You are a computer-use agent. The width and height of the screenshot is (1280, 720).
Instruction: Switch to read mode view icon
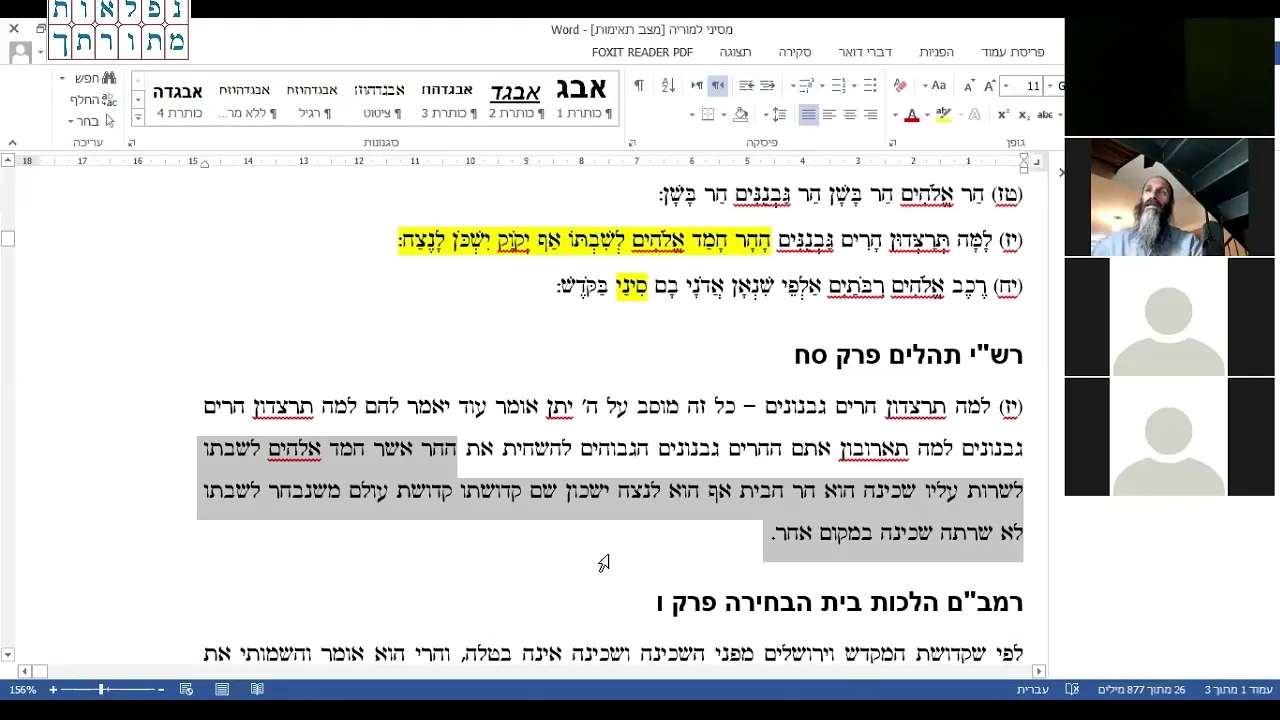pyautogui.click(x=257, y=690)
